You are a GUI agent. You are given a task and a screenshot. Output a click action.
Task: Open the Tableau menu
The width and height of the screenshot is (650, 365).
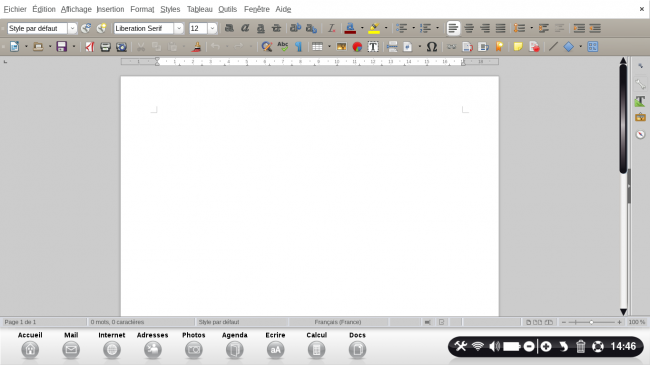[x=199, y=9]
